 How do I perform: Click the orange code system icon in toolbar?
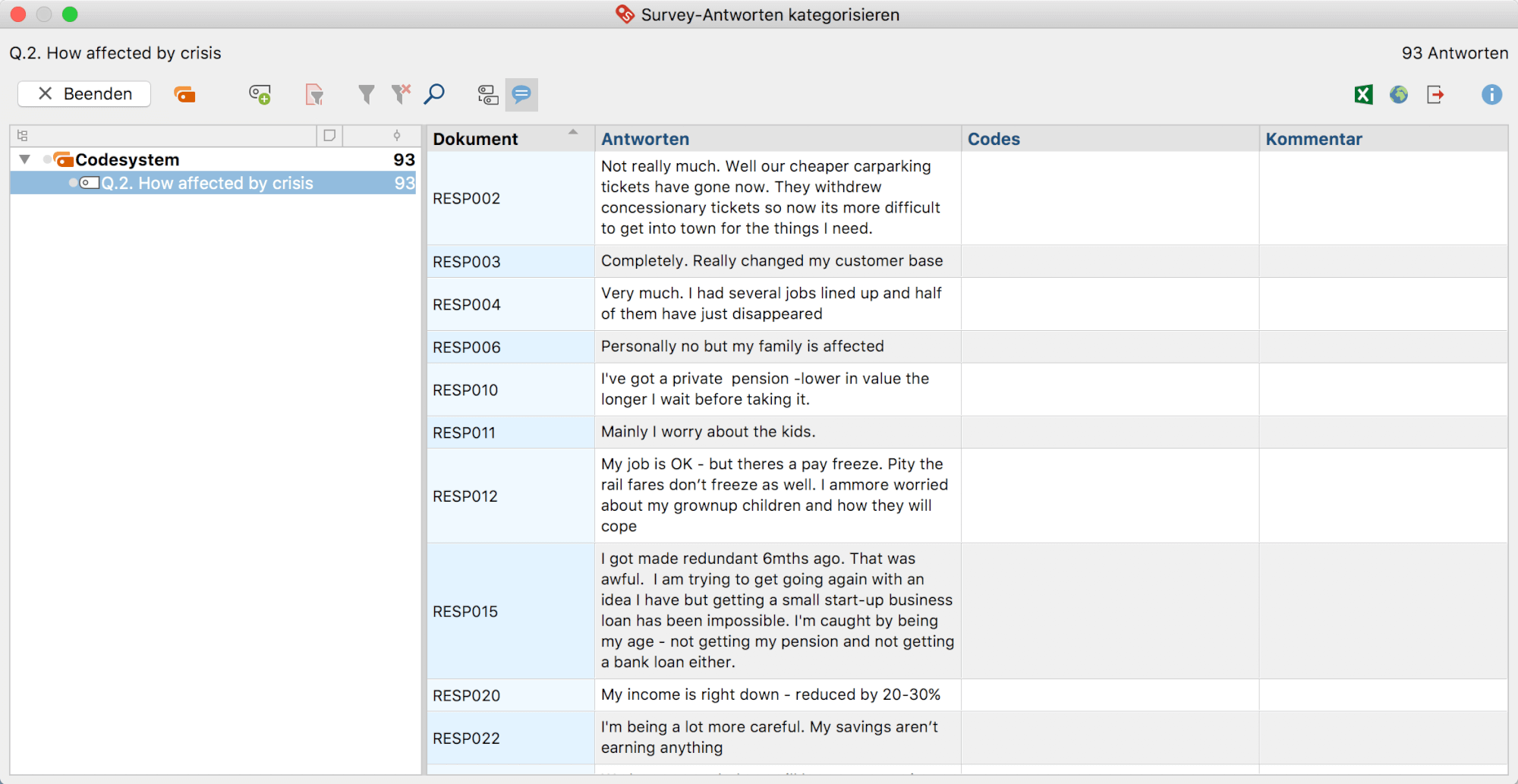coord(184,95)
